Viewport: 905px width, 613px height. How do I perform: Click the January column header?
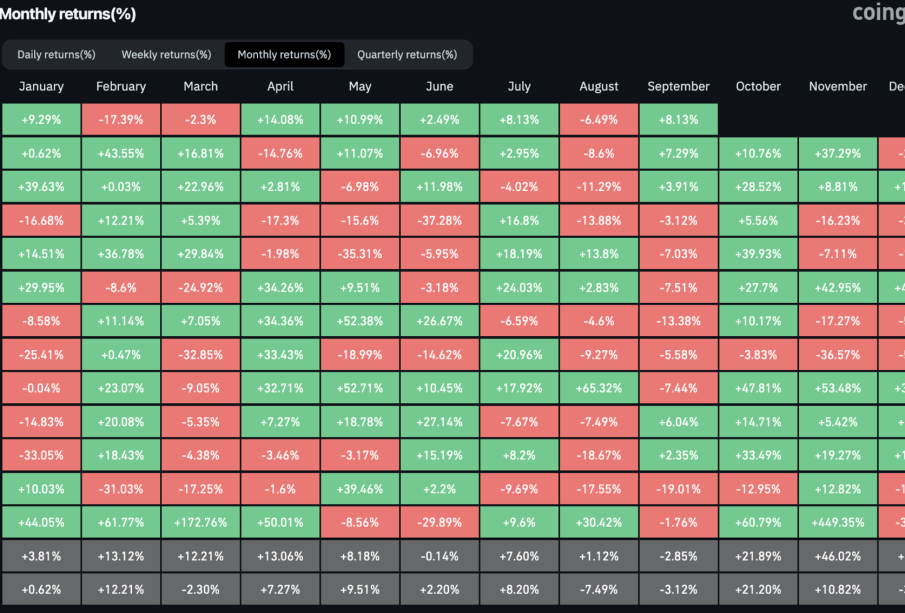pos(41,86)
